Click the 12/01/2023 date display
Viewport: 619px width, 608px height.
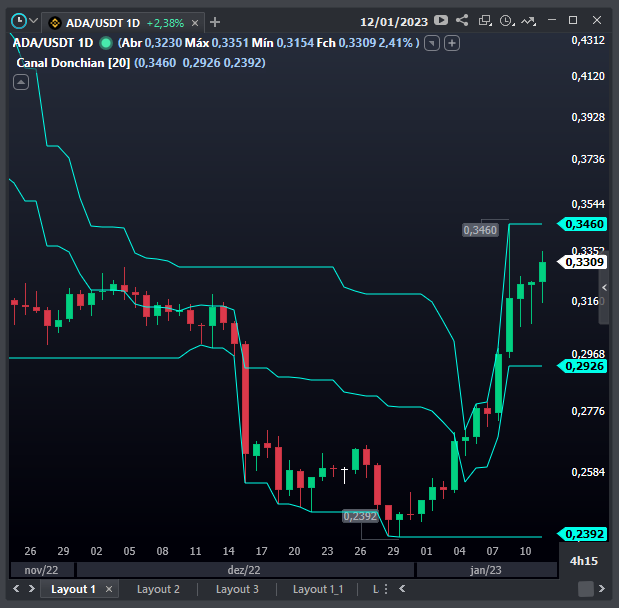click(x=394, y=22)
